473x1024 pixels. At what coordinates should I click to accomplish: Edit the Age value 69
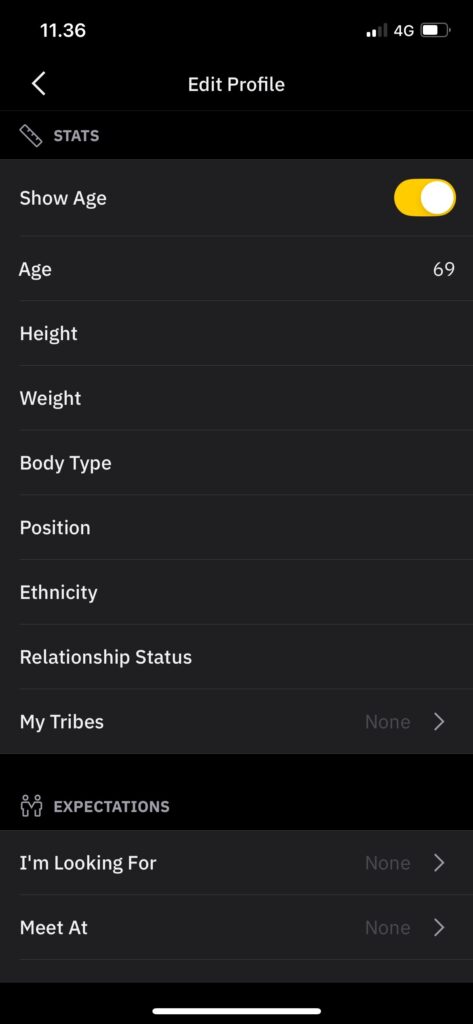pos(444,269)
